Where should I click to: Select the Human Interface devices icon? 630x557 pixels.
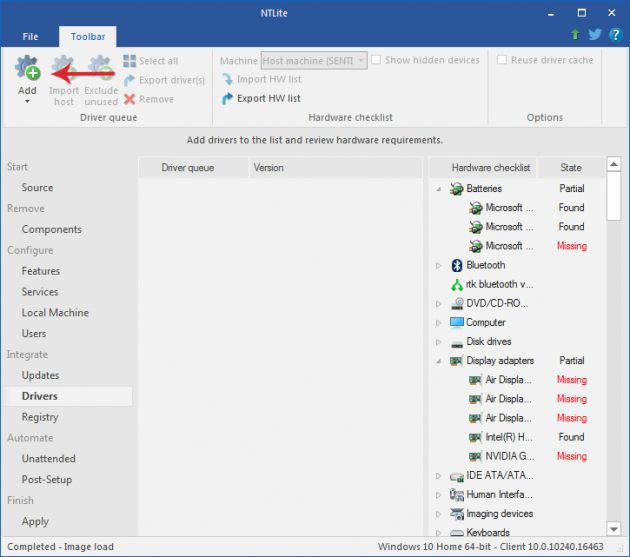pos(457,495)
